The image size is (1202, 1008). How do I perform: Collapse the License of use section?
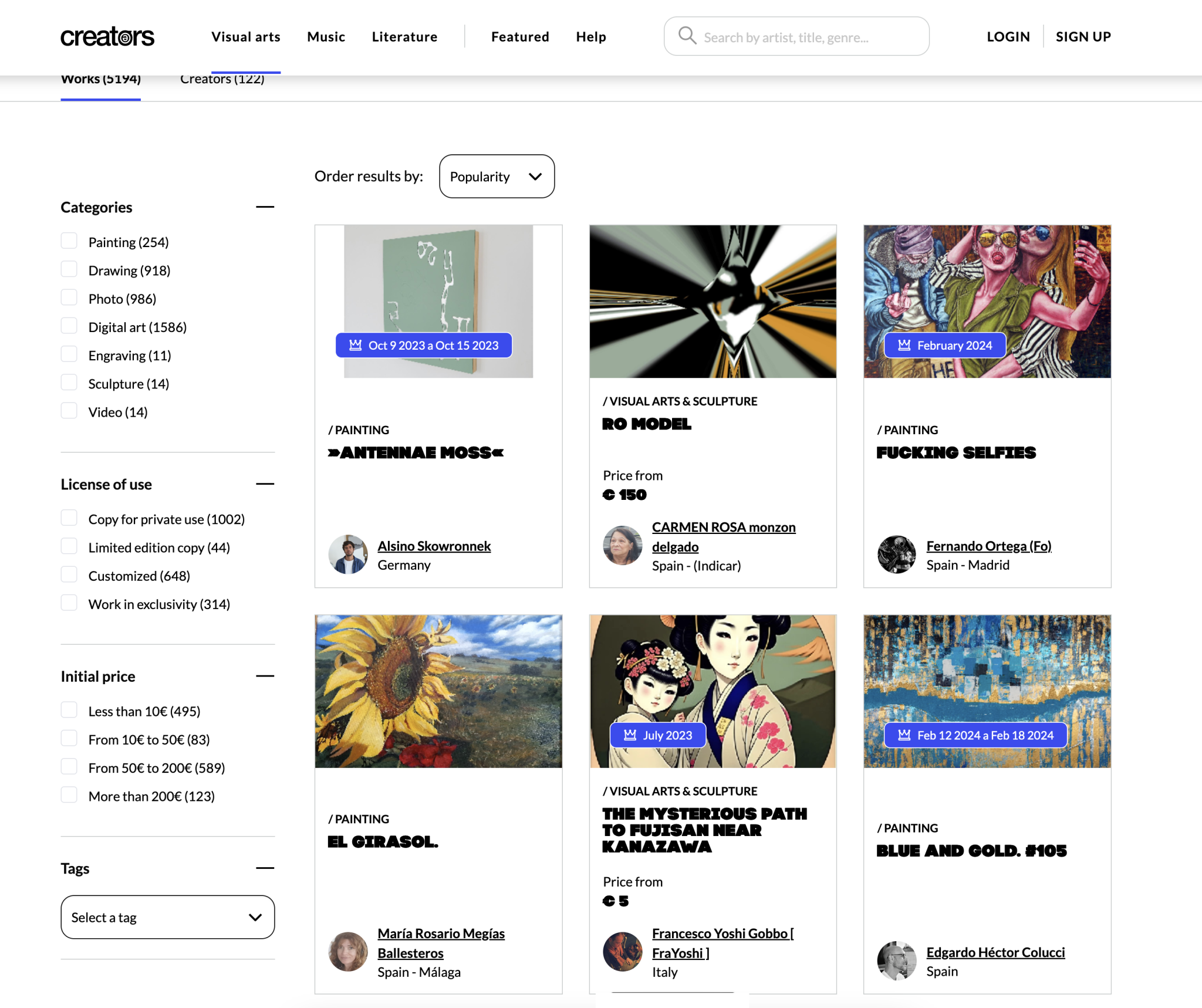(x=265, y=483)
